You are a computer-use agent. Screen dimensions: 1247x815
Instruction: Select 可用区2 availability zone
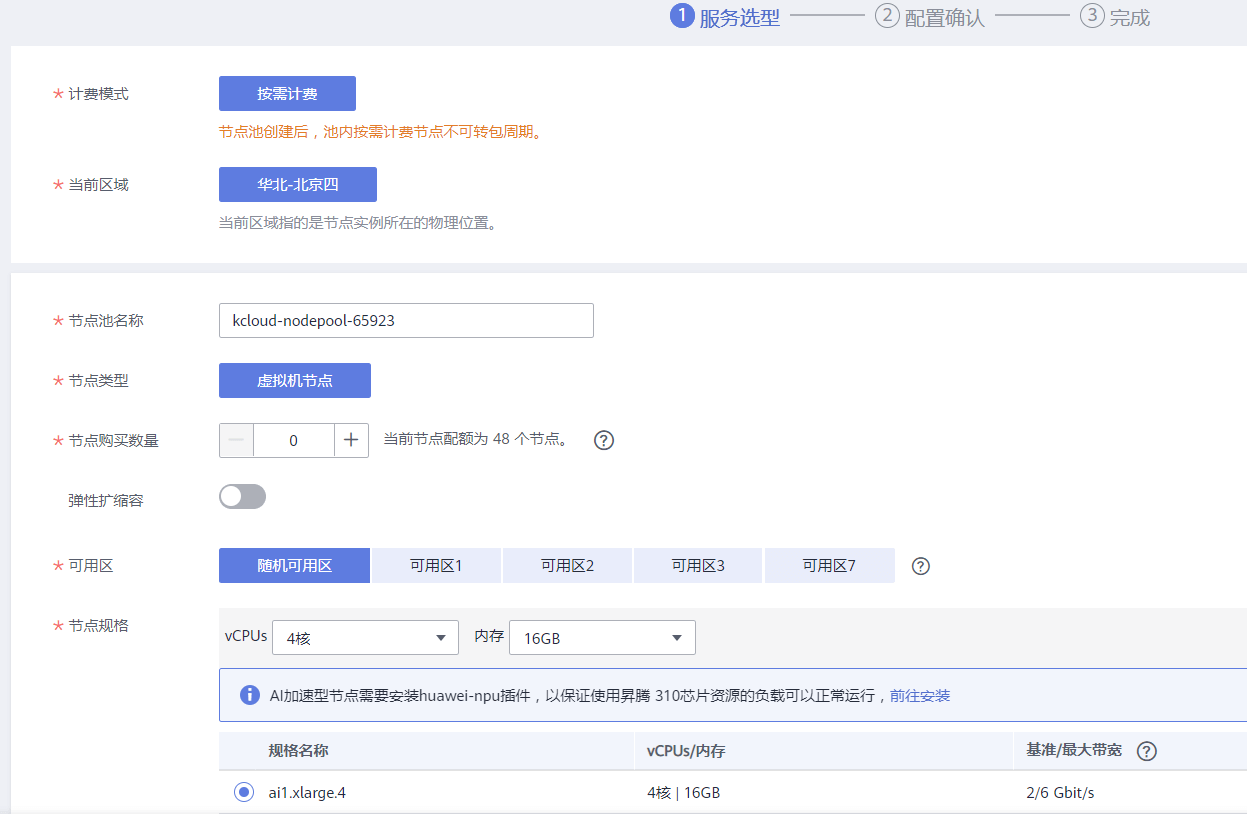click(567, 565)
